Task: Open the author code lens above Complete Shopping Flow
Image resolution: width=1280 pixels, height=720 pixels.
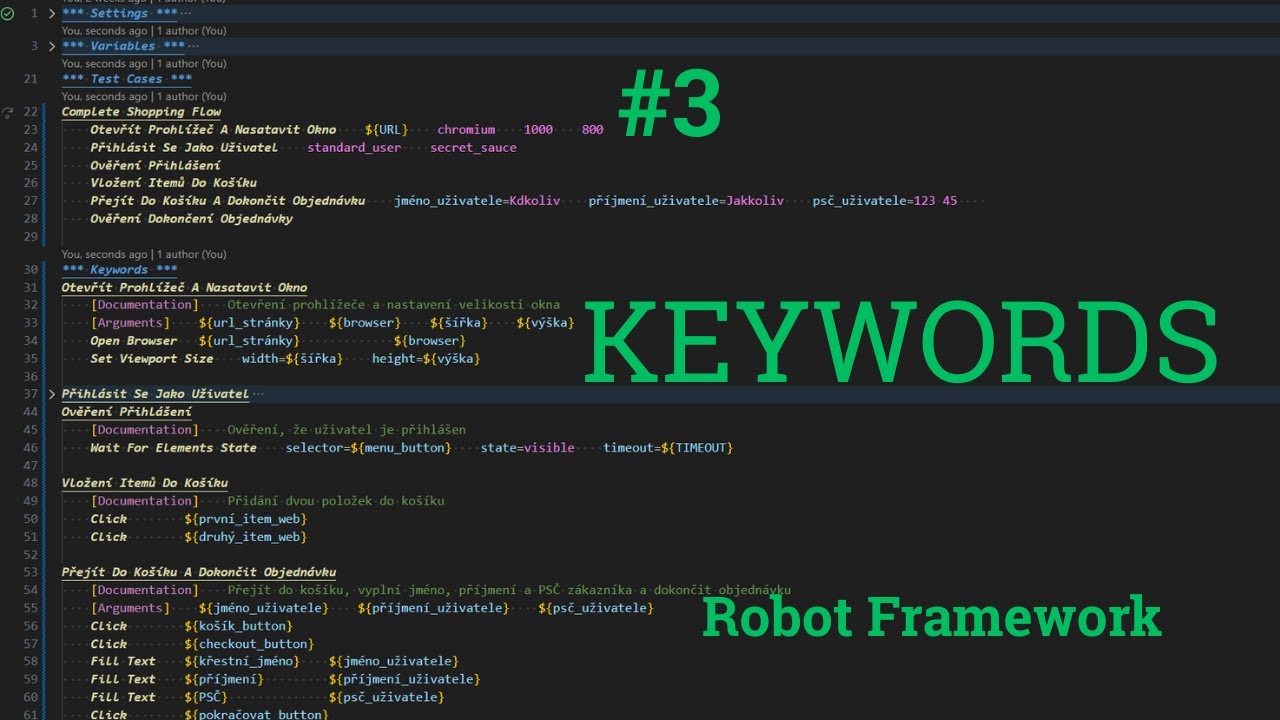Action: point(144,96)
